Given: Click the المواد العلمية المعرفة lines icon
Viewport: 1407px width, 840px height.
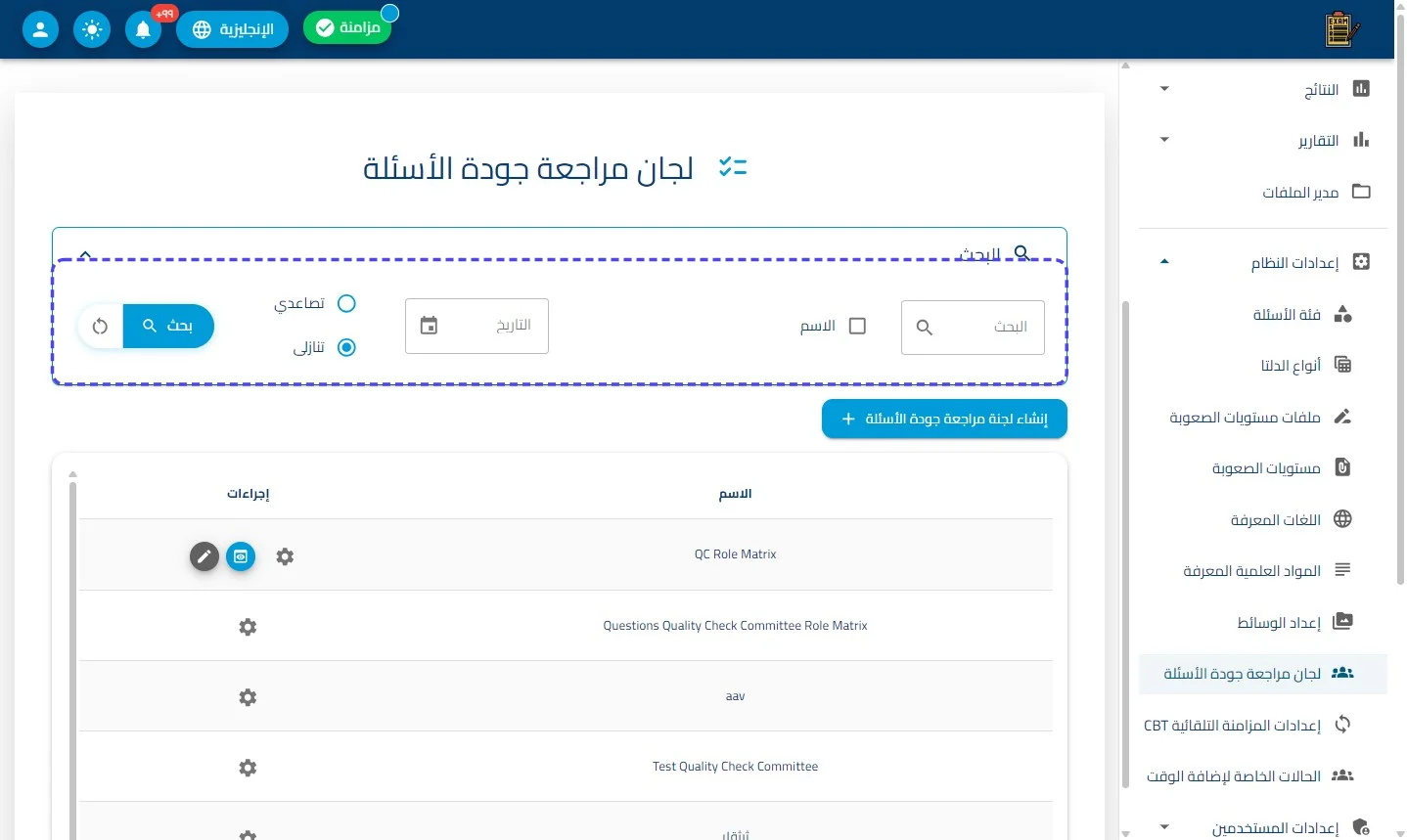Looking at the screenshot, I should pos(1342,569).
